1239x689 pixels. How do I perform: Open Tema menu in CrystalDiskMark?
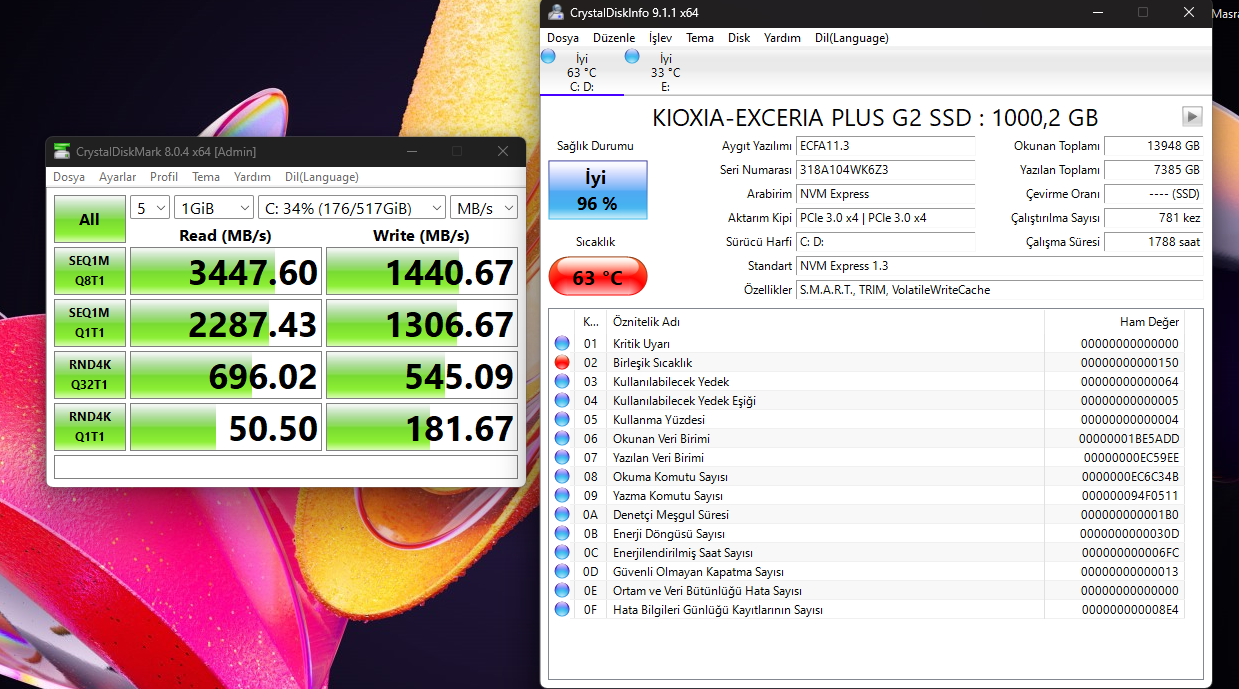(x=206, y=177)
